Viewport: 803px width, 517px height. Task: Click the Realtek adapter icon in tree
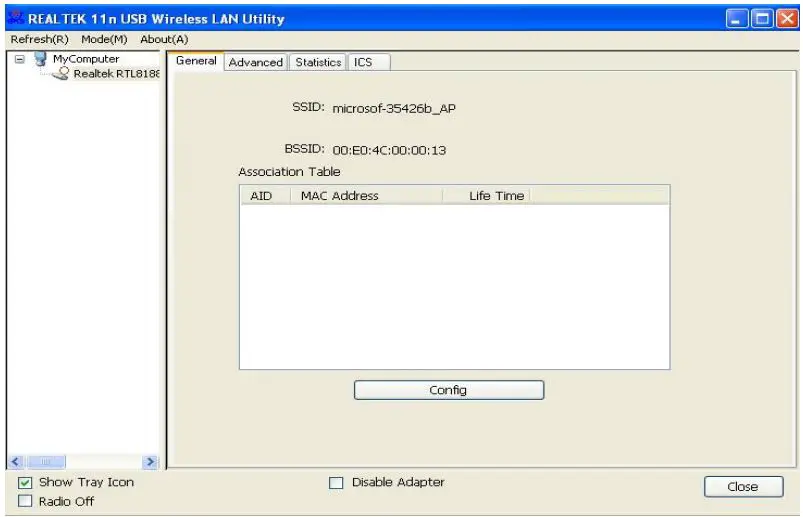point(60,74)
